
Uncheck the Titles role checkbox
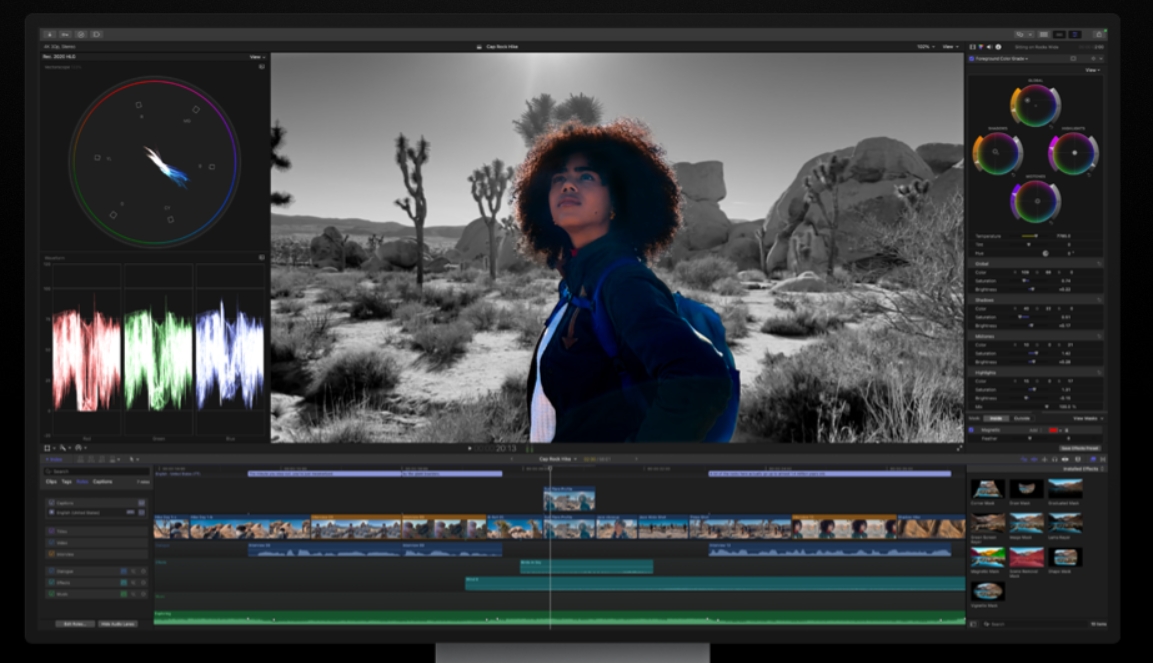click(x=51, y=531)
